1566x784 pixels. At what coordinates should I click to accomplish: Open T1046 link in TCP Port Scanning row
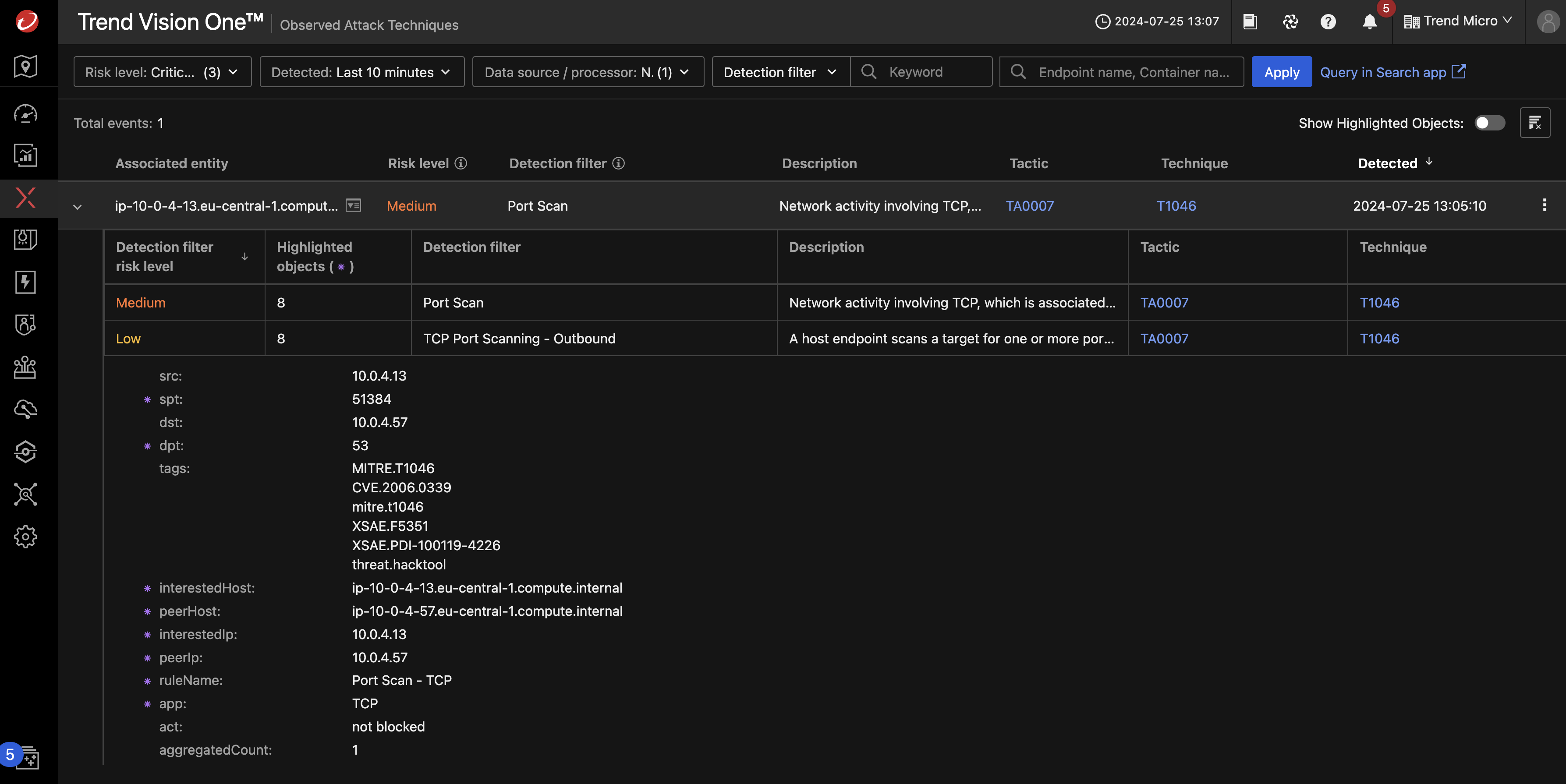pos(1379,338)
